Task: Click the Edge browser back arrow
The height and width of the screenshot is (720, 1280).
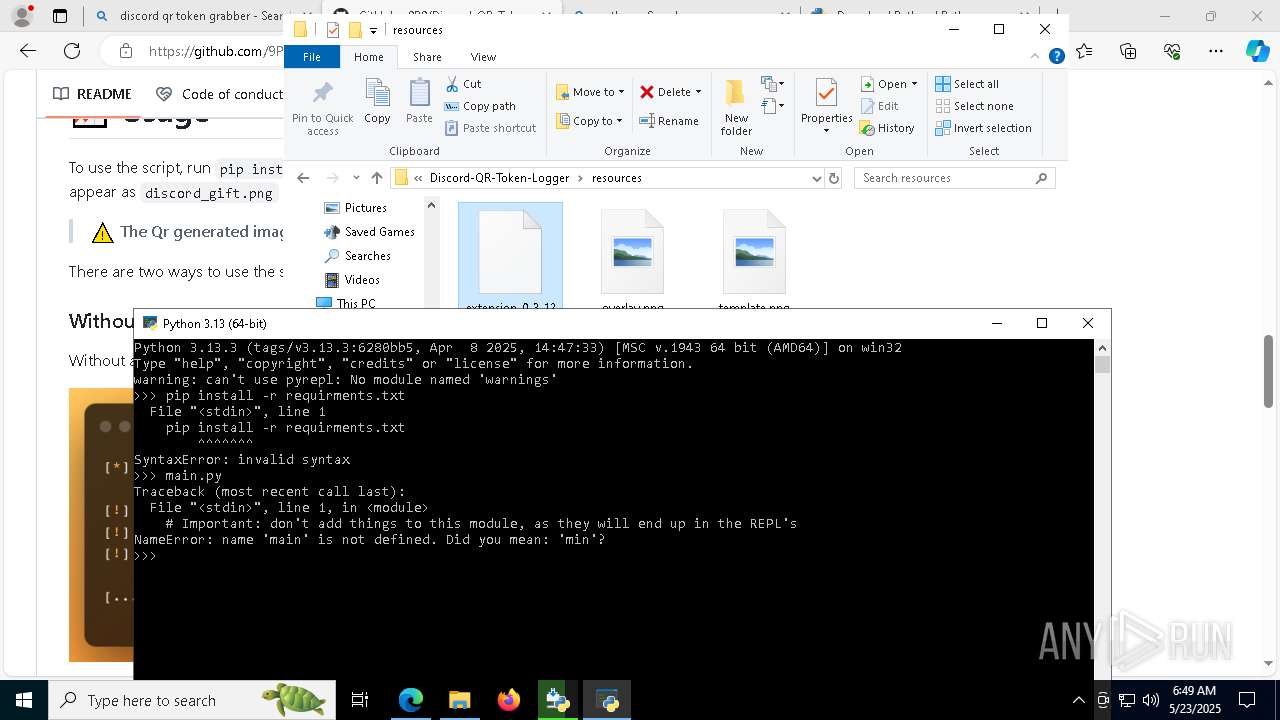Action: 28,51
